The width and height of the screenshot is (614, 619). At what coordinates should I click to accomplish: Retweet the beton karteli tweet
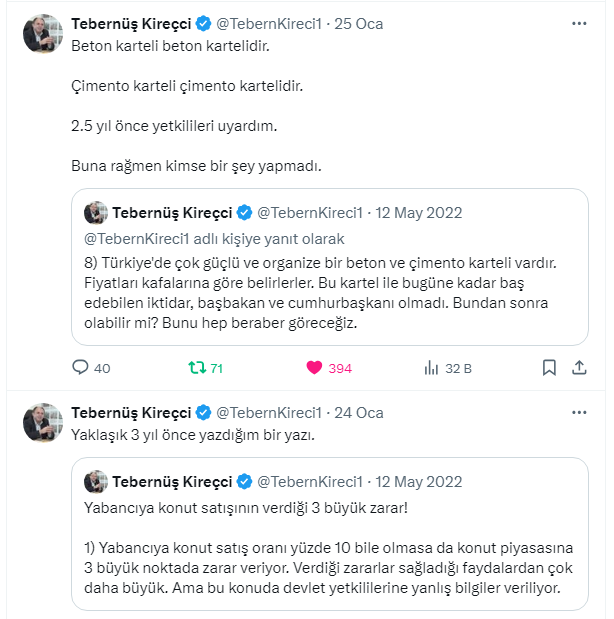198,368
